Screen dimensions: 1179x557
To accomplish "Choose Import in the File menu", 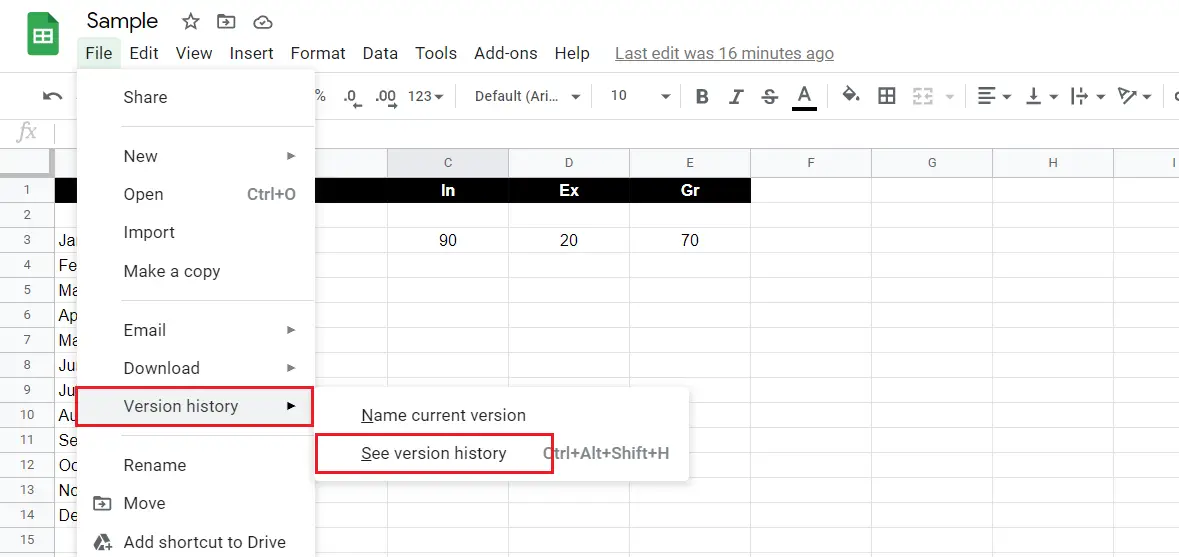I will 195,232.
